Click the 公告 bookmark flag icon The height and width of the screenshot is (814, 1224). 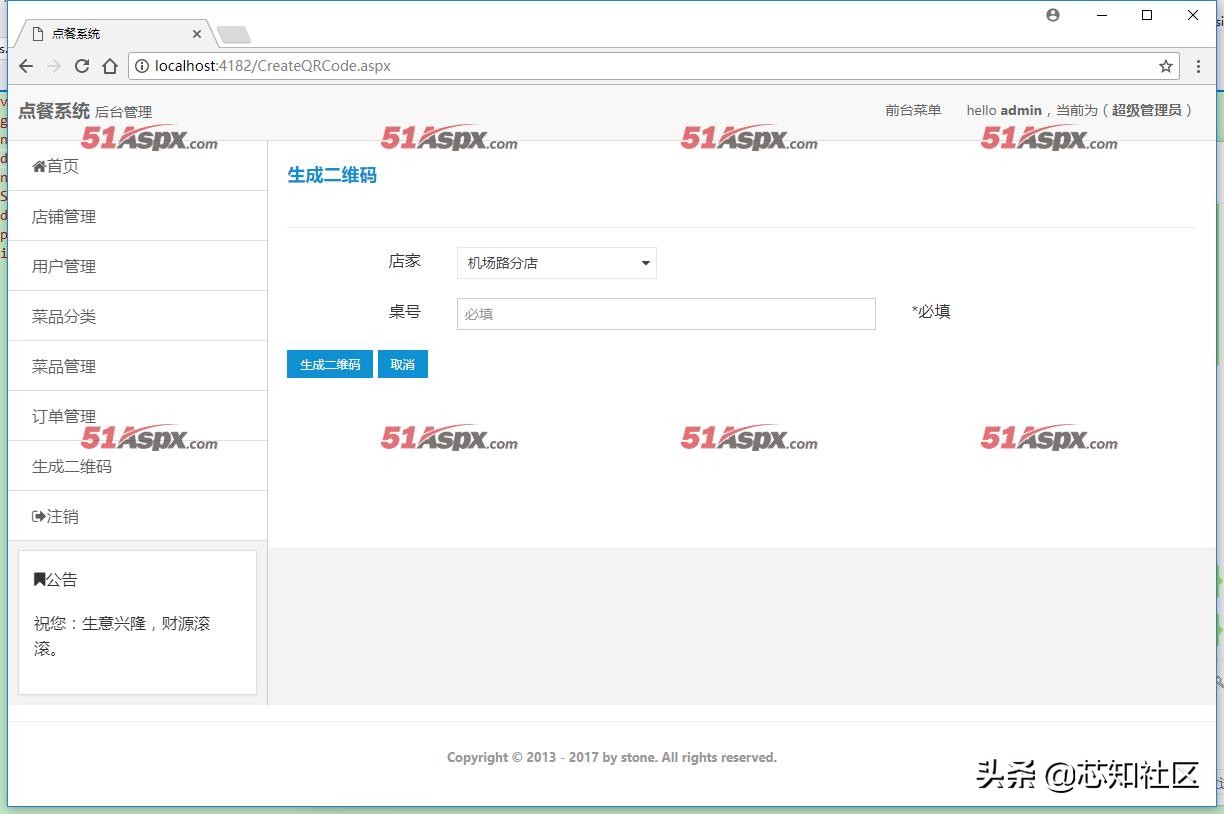(37, 578)
